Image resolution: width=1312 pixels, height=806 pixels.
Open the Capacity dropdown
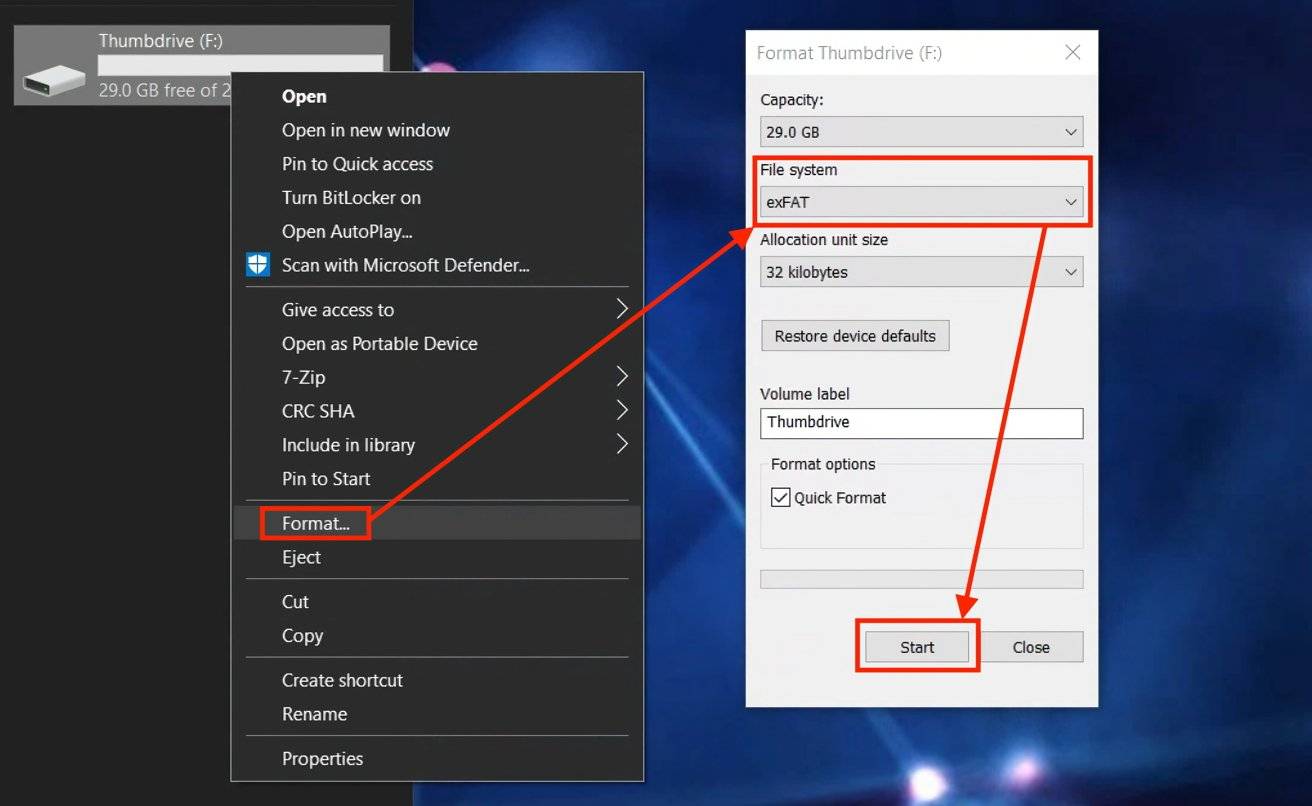(x=920, y=132)
